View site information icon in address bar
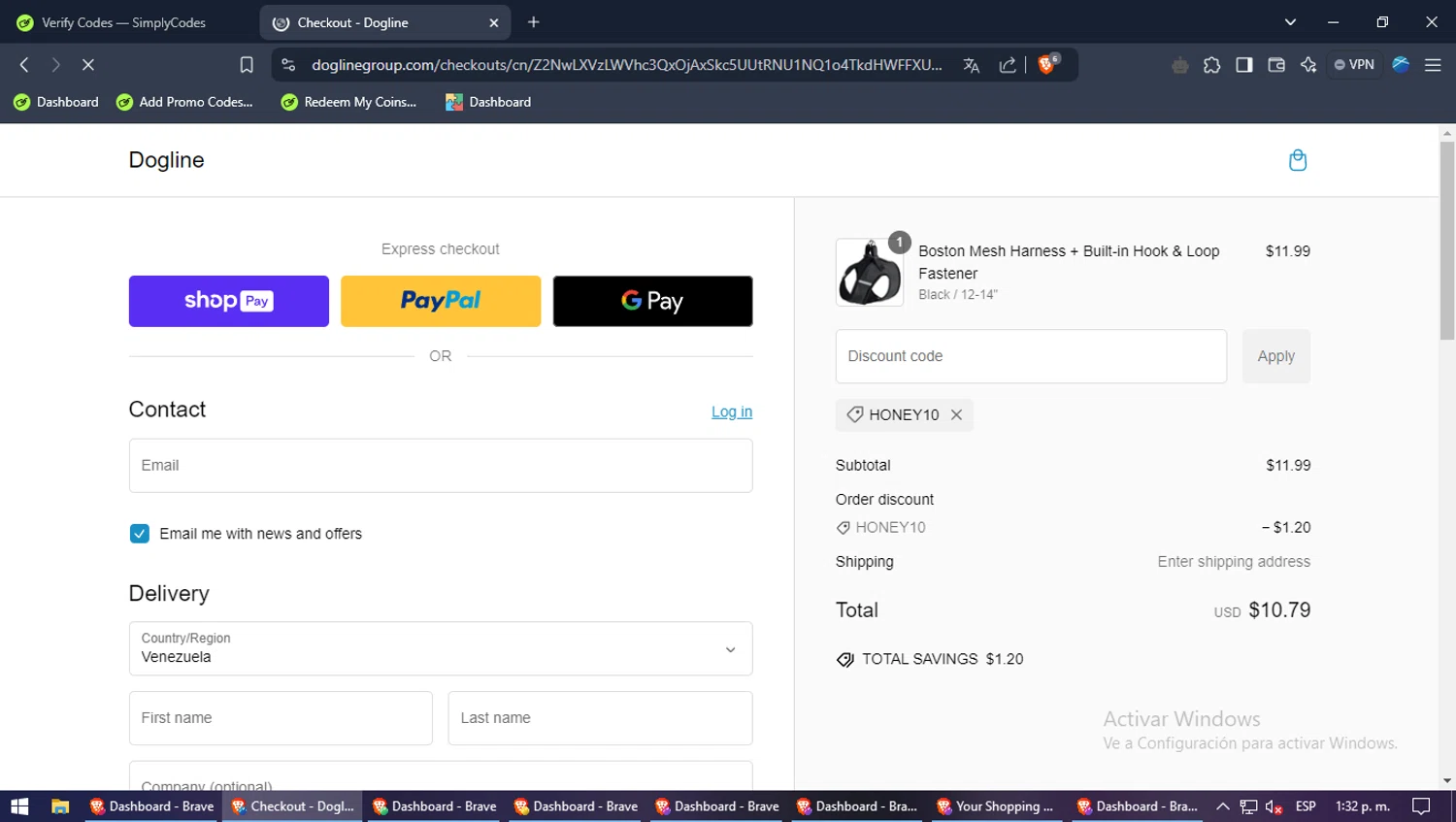 coord(288,65)
